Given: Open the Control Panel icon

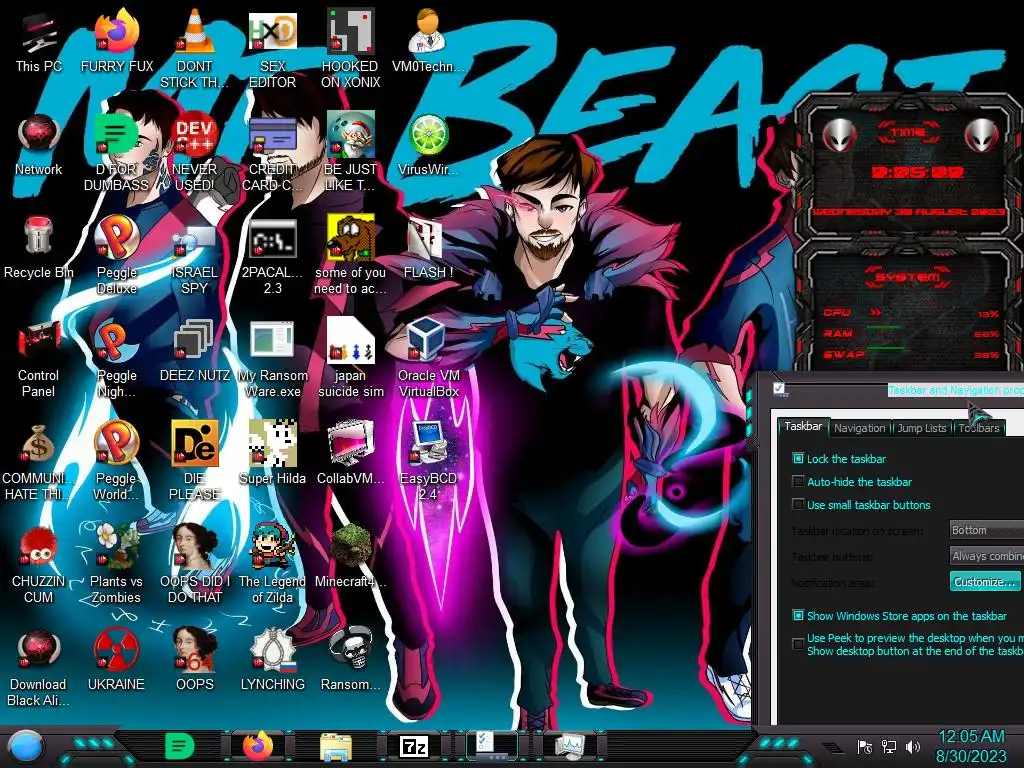Looking at the screenshot, I should pos(38,358).
